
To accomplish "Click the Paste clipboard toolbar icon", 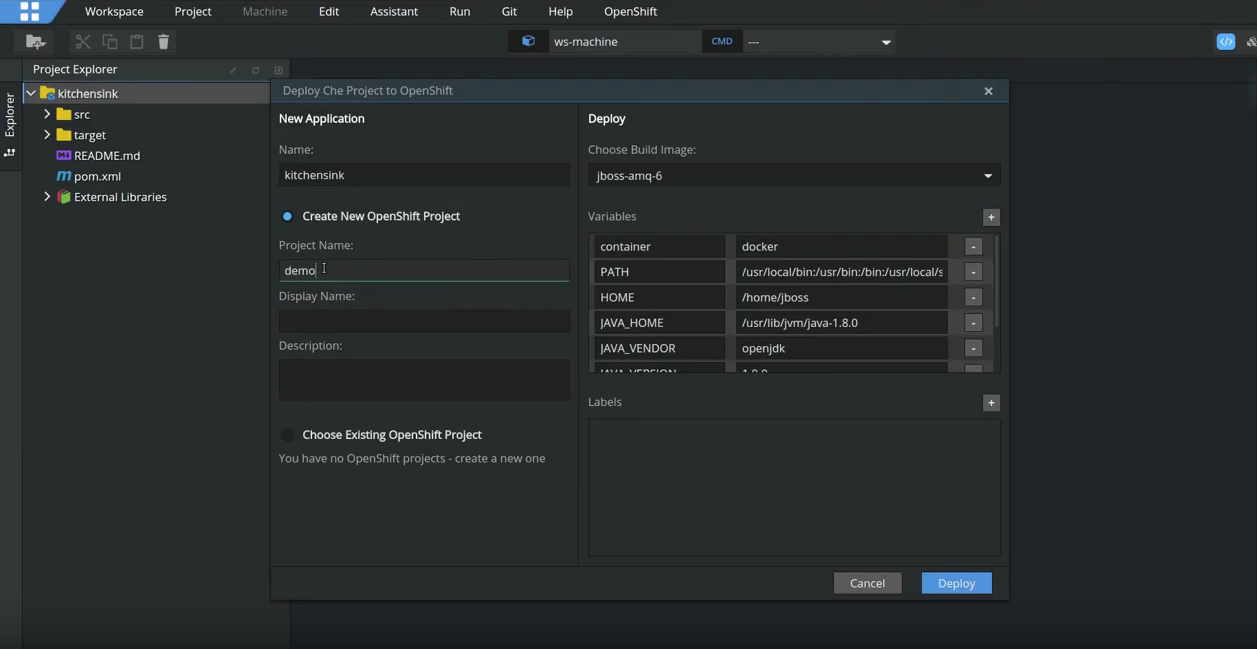I will pos(137,41).
